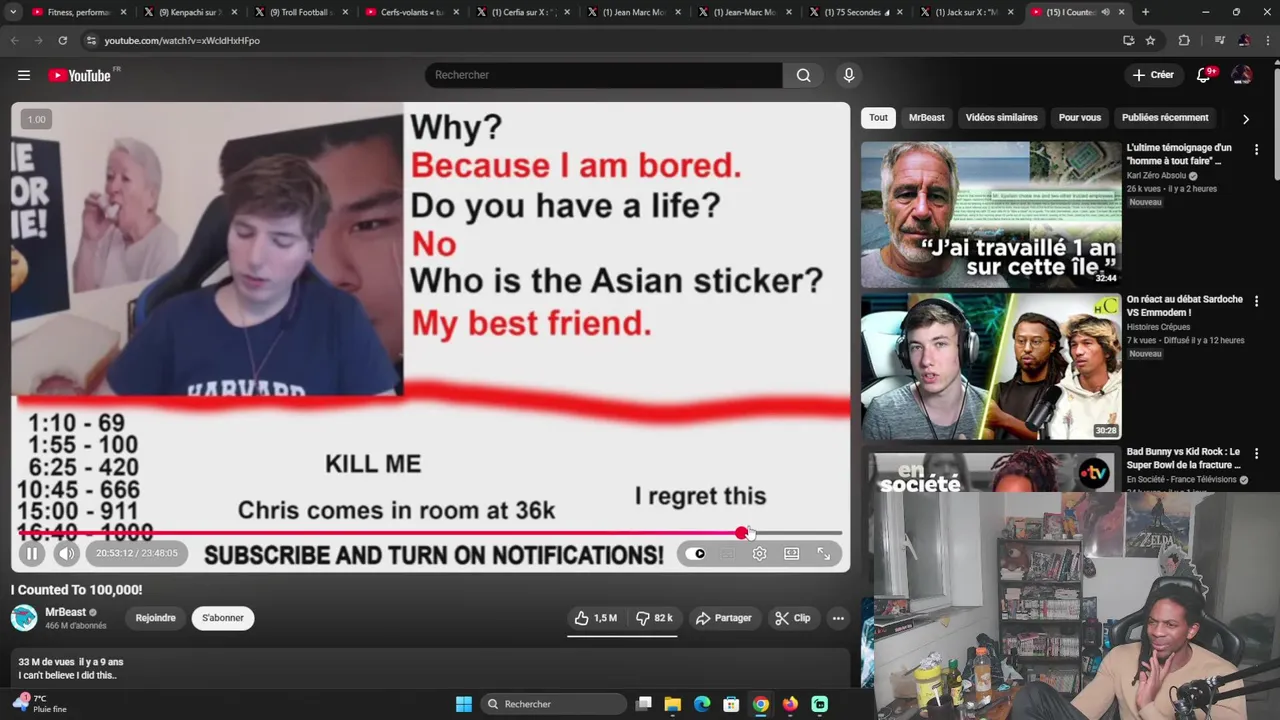Share the video with Partager

(x=724, y=618)
